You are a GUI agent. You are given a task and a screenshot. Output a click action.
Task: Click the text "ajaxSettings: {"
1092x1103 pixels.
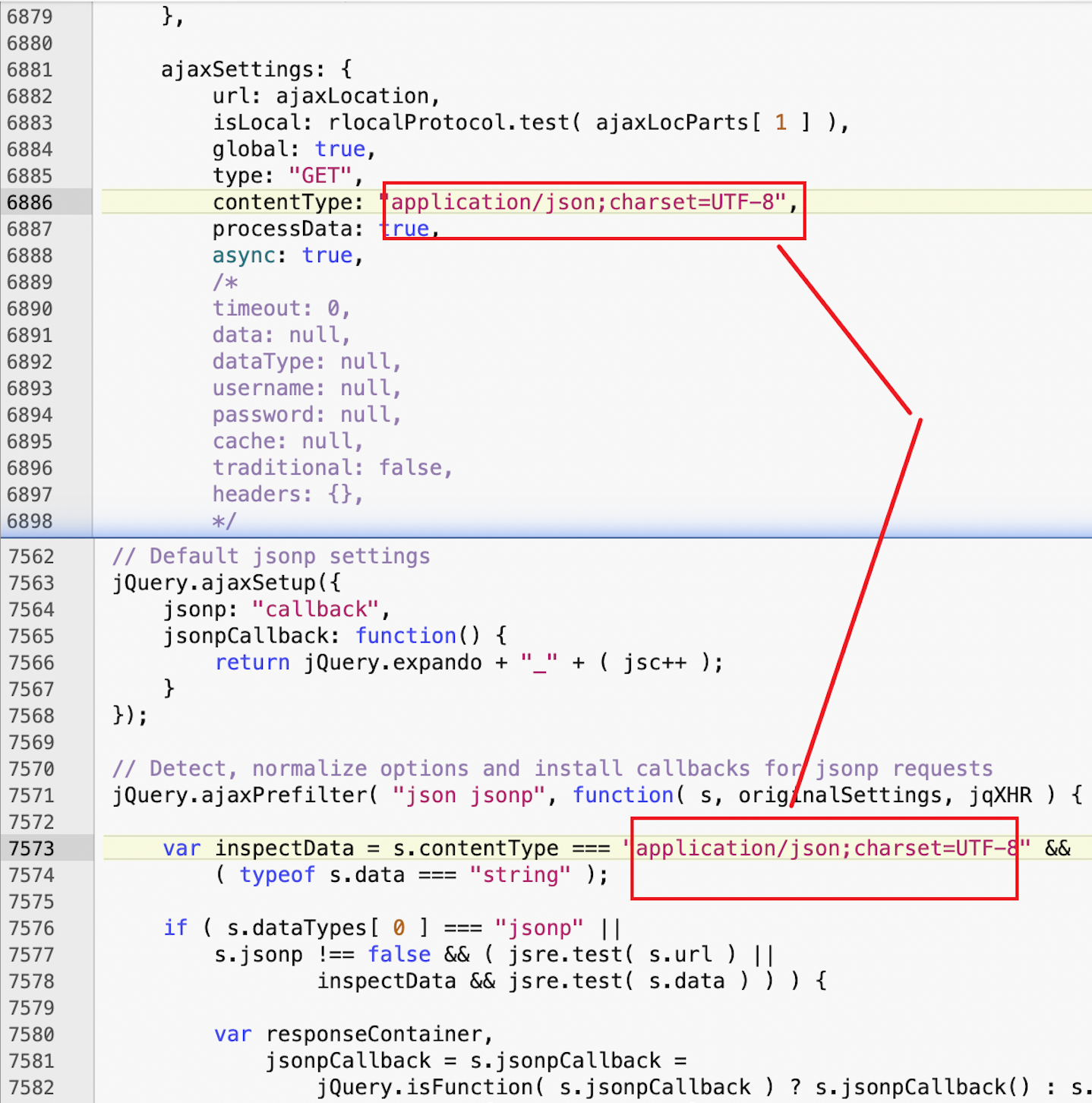(x=257, y=70)
